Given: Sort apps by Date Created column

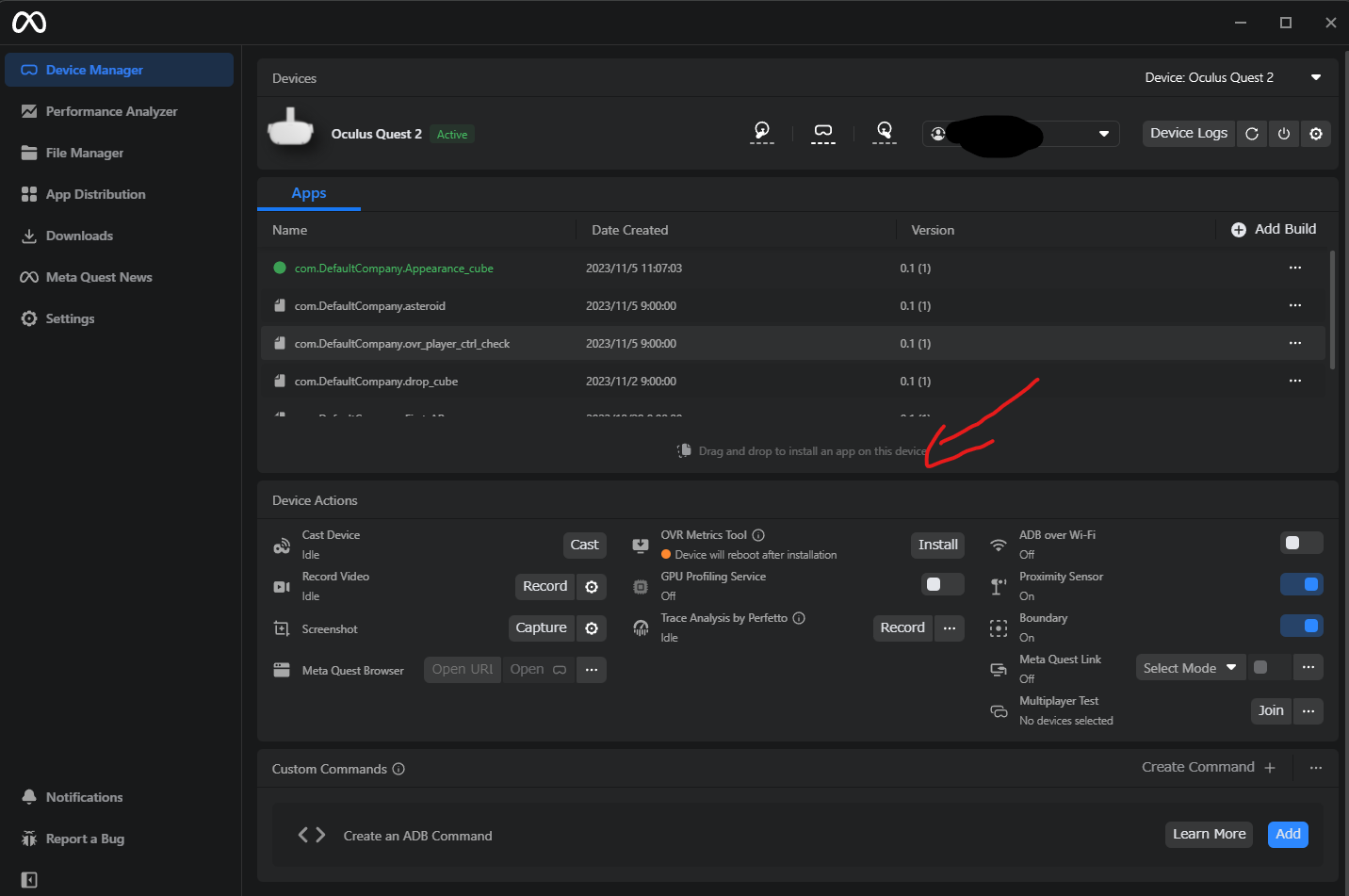Looking at the screenshot, I should tap(629, 230).
